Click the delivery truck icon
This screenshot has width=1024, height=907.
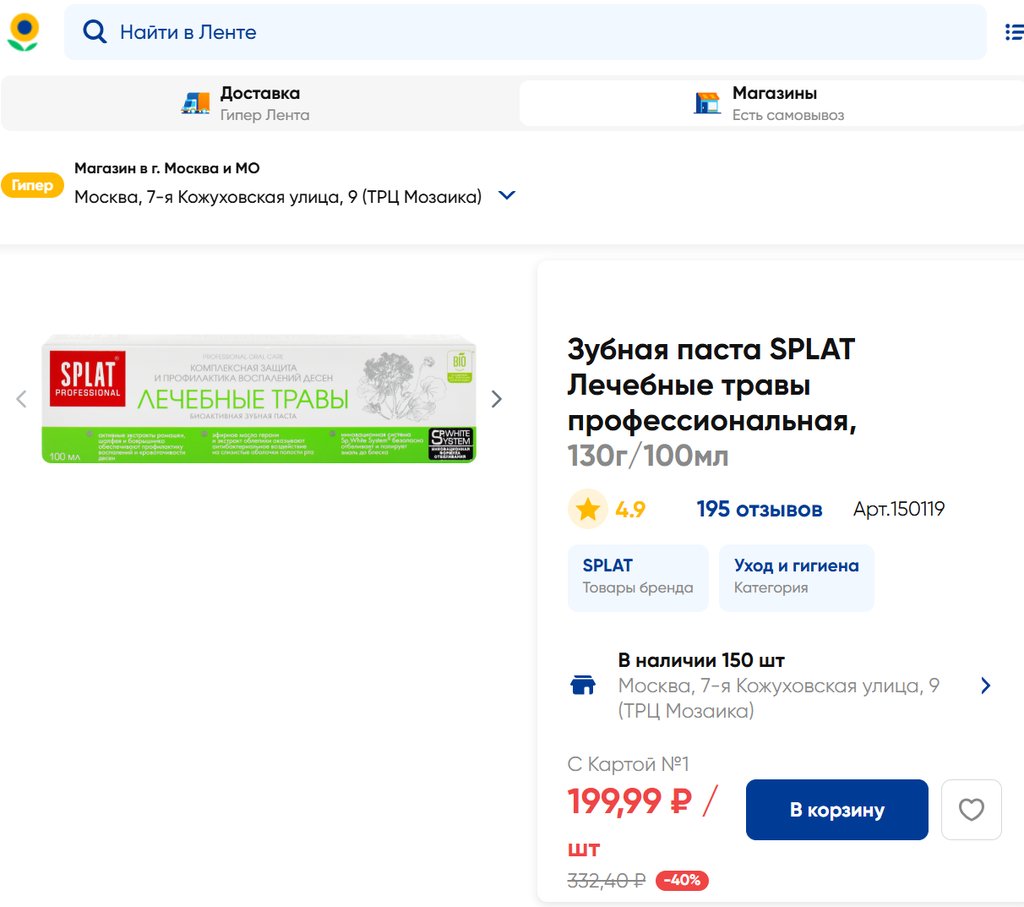click(196, 103)
